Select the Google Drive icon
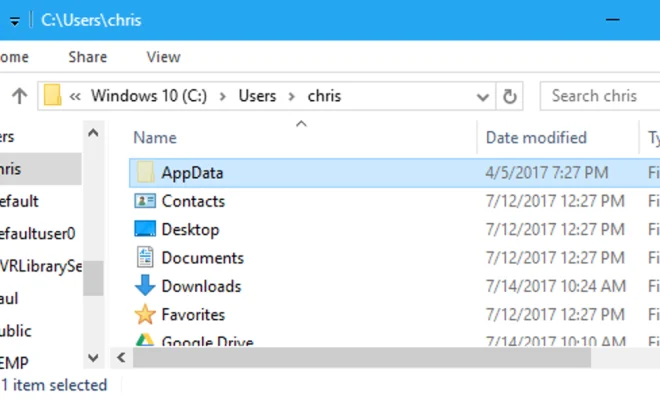This screenshot has width=660, height=400. click(145, 340)
